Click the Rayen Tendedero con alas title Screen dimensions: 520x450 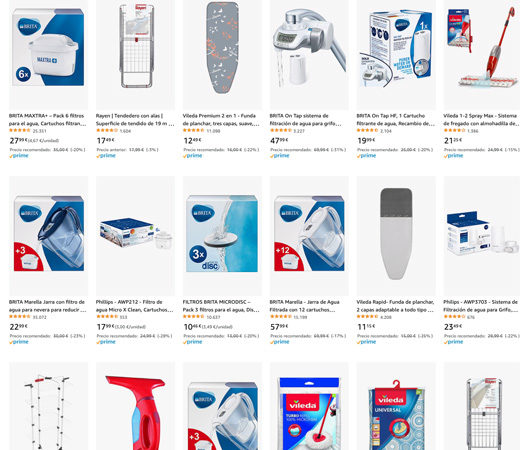point(135,120)
